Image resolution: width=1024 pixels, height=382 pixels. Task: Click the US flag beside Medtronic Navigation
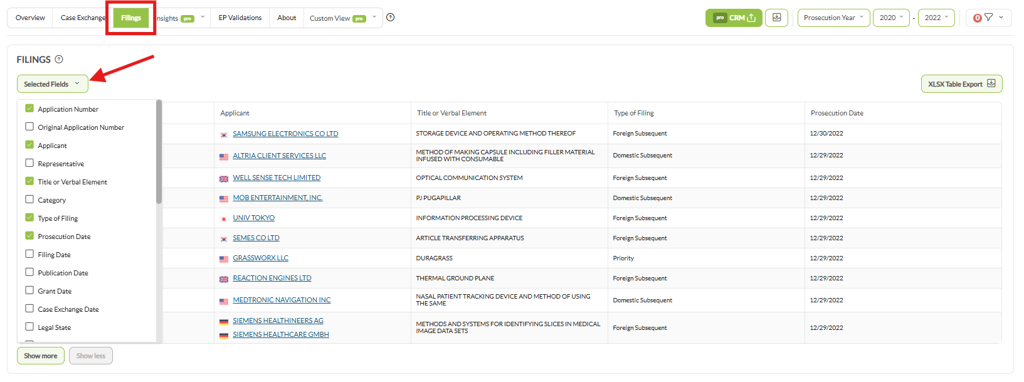pyautogui.click(x=224, y=301)
